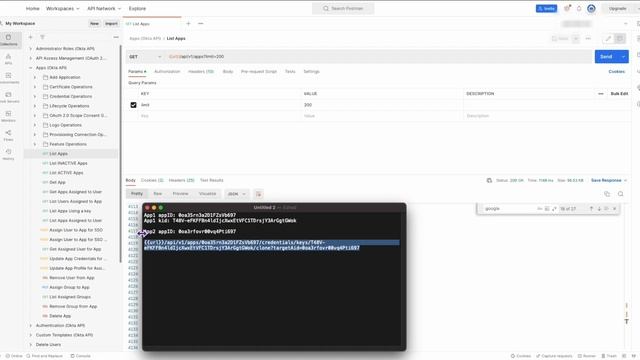The image size is (640, 360).
Task: Click the Search Postman field
Action: tap(343, 9)
